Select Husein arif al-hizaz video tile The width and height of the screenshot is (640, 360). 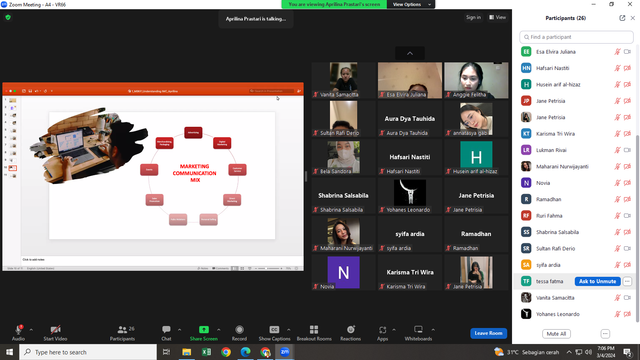476,157
